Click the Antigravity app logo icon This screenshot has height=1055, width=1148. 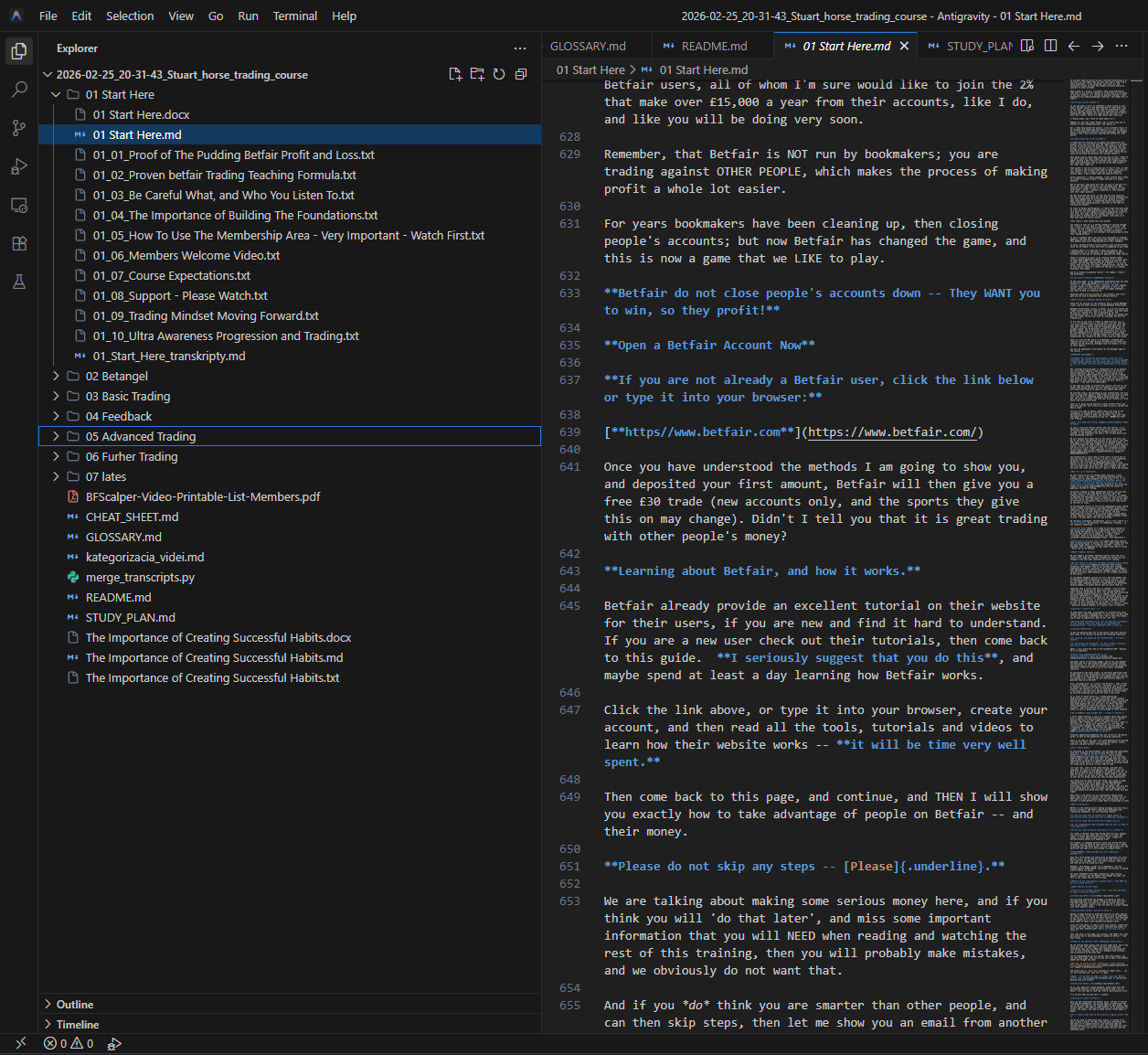point(16,16)
